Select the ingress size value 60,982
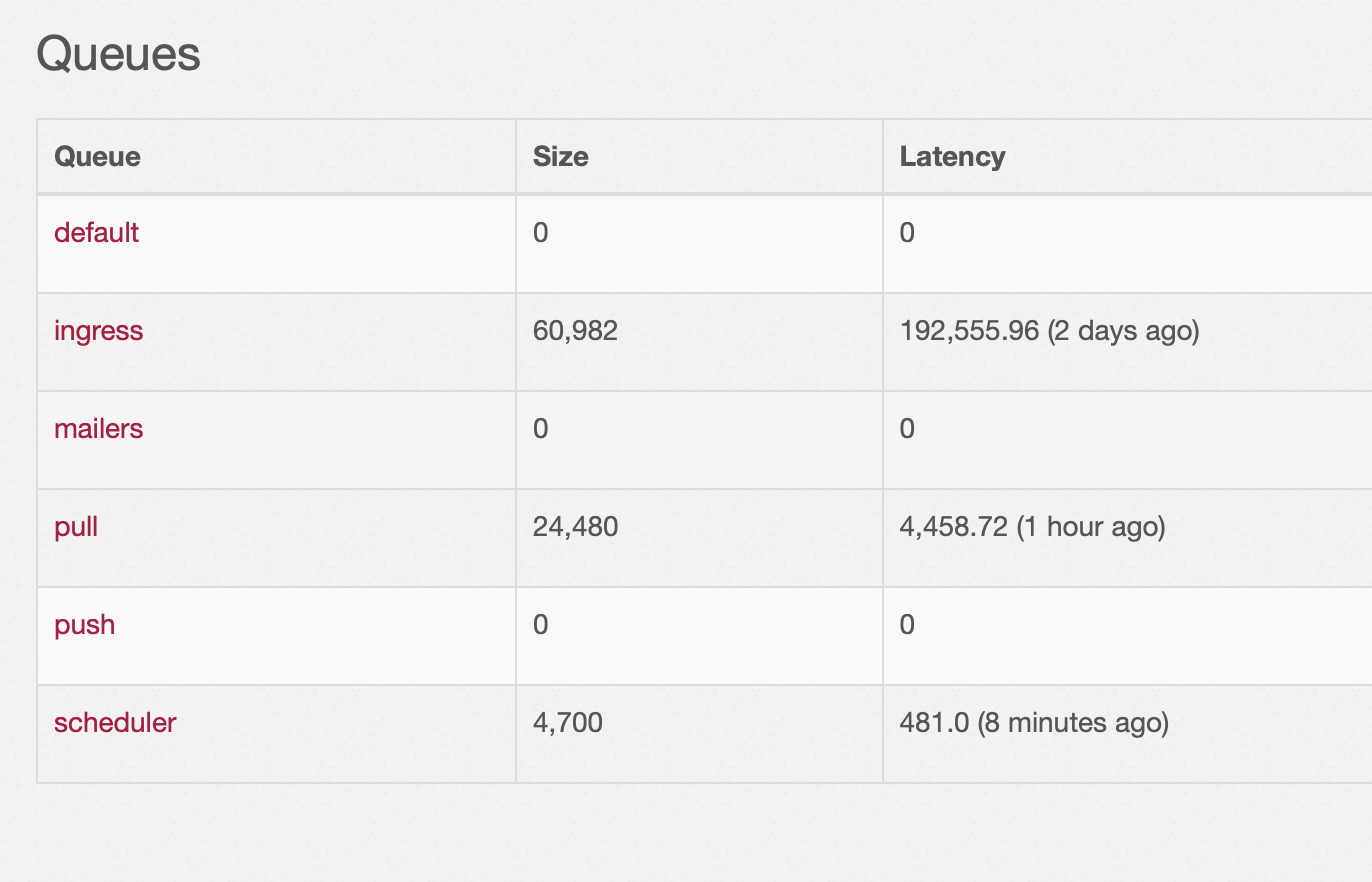1372x882 pixels. click(575, 331)
